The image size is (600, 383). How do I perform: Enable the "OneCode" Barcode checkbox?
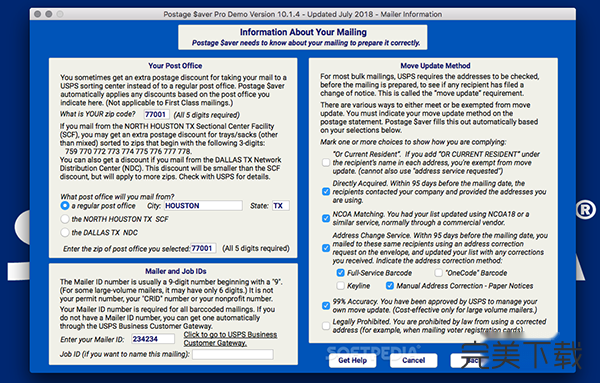(x=439, y=273)
